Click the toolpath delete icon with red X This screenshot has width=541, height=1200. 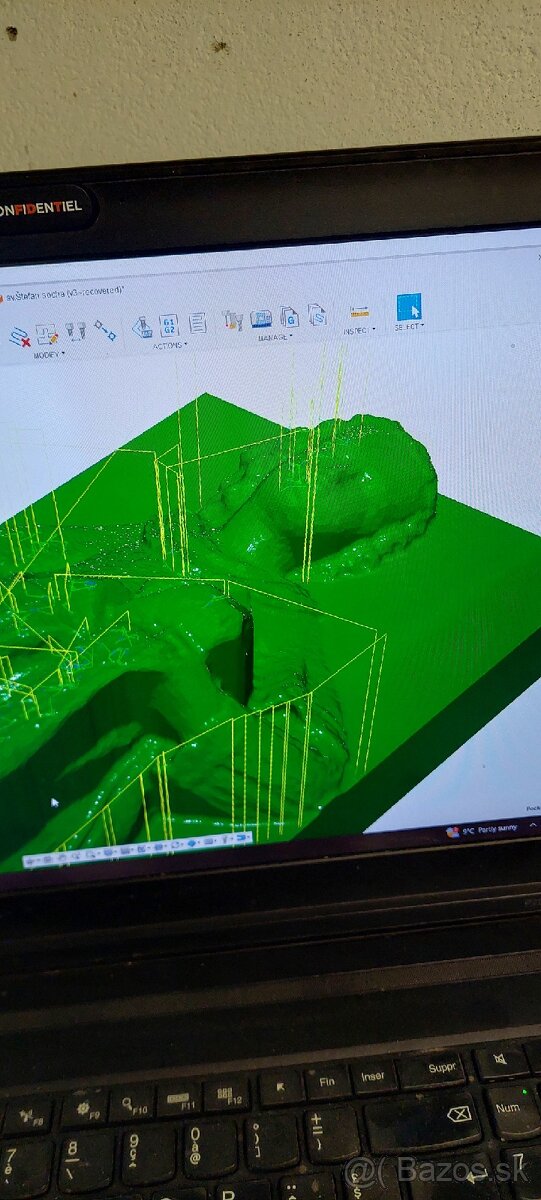click(19, 338)
